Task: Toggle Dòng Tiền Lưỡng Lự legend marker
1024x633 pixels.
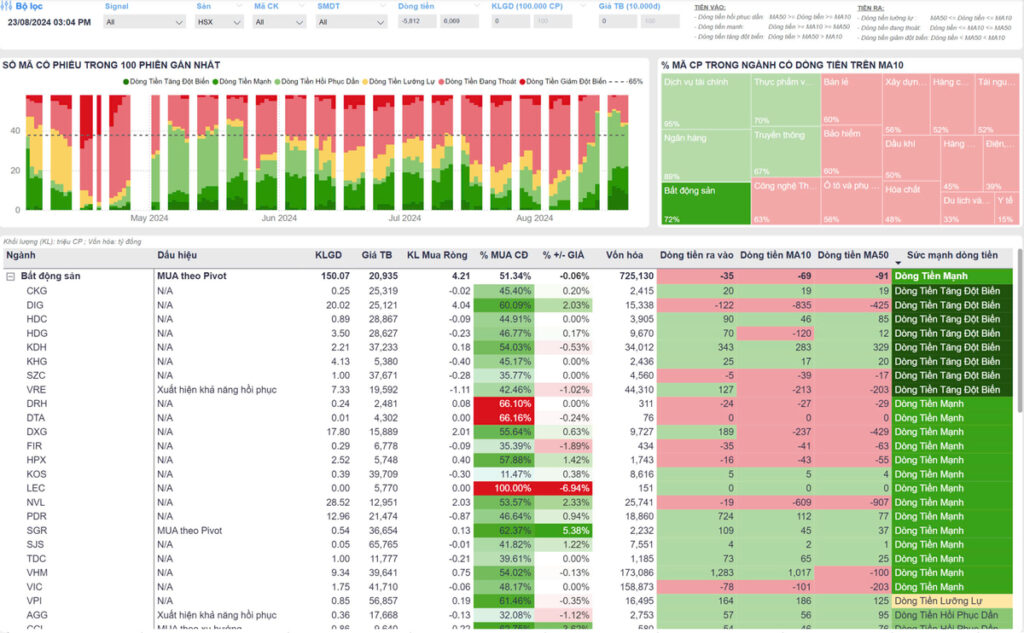Action: pyautogui.click(x=366, y=81)
